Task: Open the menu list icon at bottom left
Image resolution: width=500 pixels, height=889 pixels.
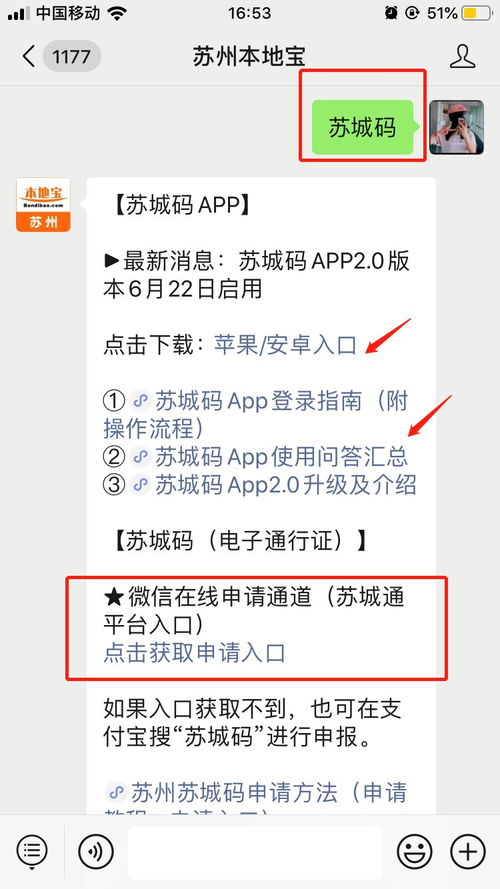Action: tap(32, 850)
